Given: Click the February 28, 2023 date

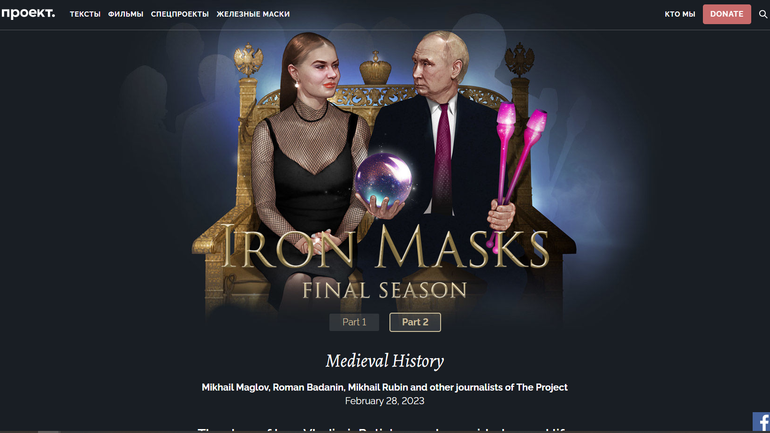Looking at the screenshot, I should point(385,401).
